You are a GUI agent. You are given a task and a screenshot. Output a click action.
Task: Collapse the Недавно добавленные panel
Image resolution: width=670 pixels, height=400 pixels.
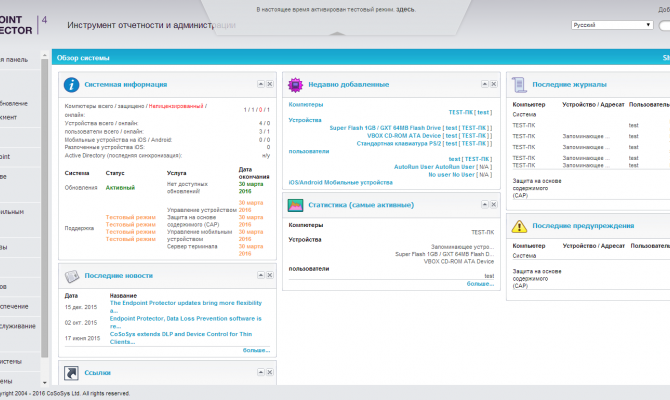coord(485,84)
